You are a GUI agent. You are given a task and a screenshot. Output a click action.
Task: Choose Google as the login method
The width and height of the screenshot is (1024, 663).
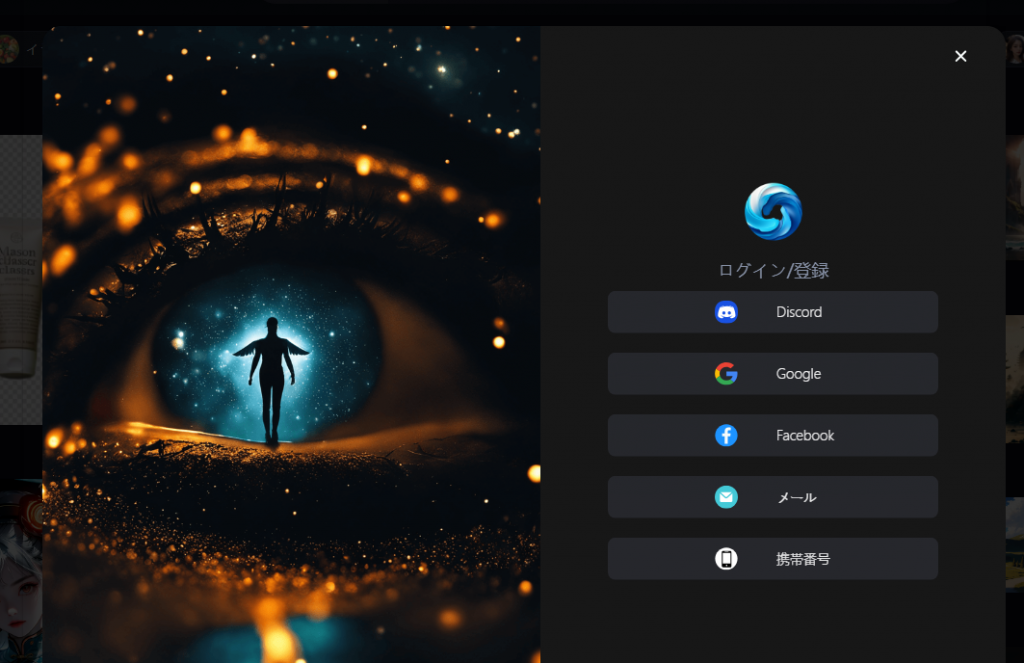pyautogui.click(x=773, y=374)
